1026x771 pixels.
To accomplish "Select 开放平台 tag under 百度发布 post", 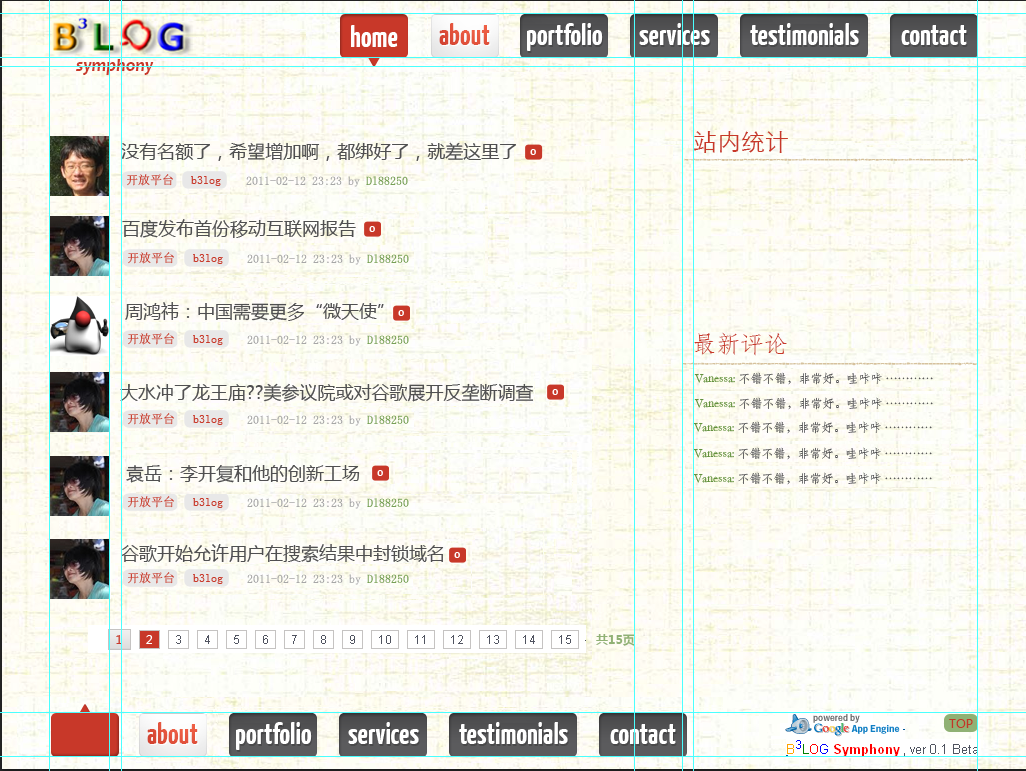I will tap(150, 258).
